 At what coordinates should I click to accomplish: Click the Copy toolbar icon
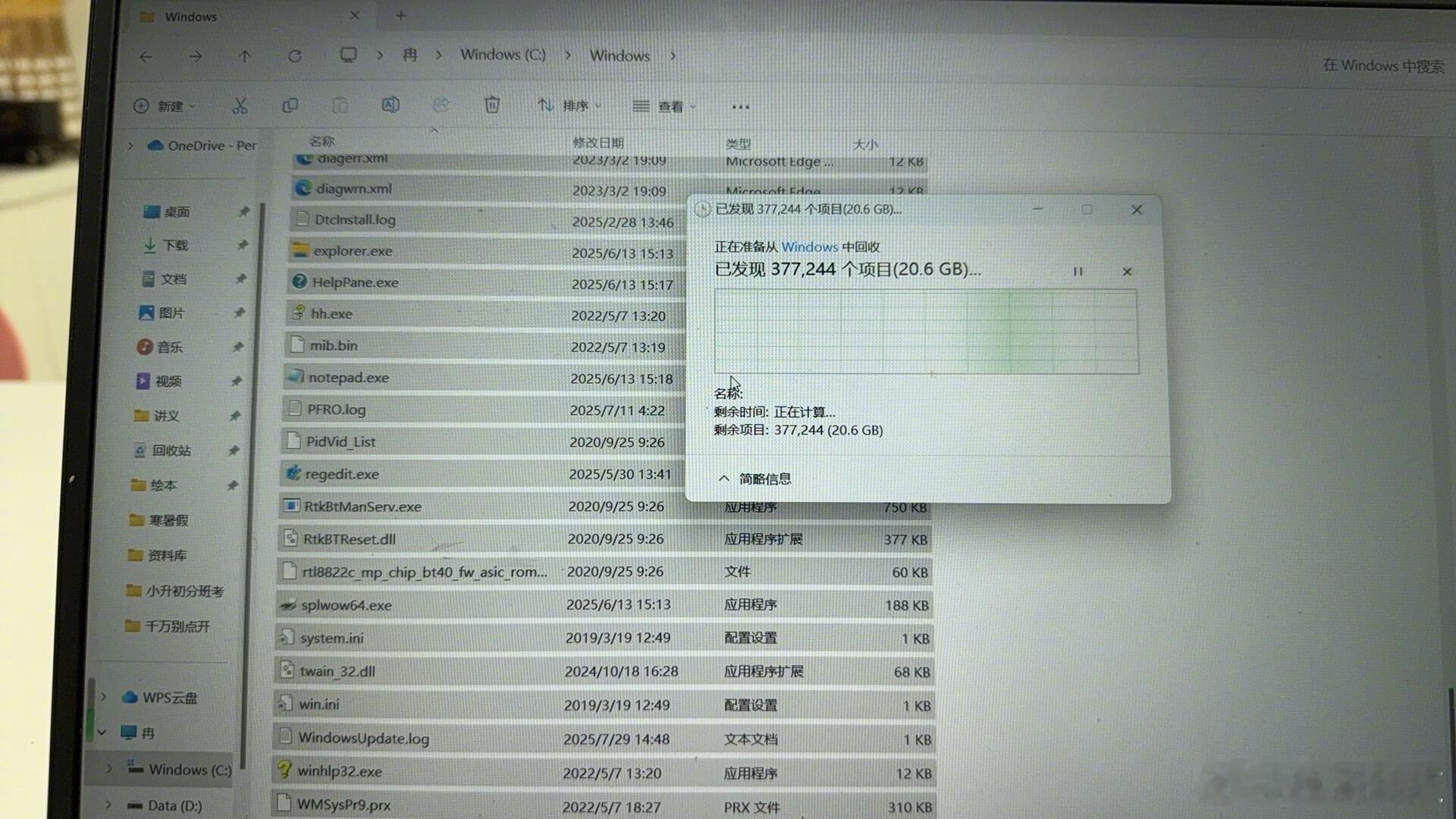click(290, 105)
